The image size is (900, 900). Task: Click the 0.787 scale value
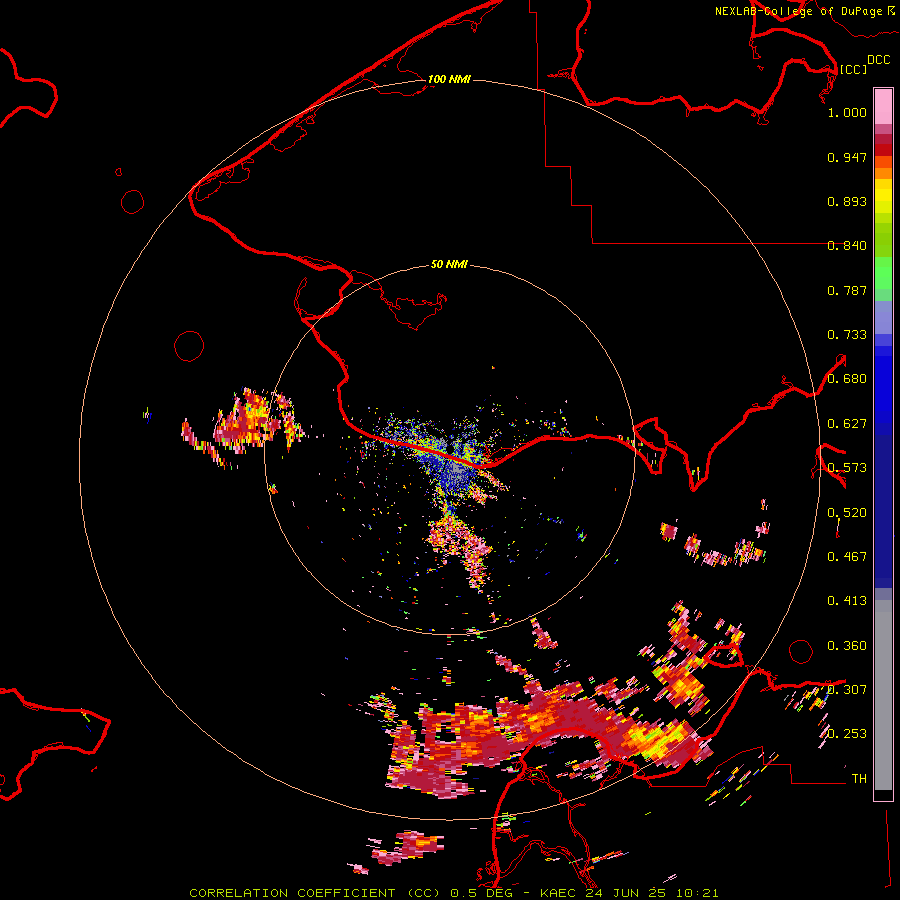[847, 290]
